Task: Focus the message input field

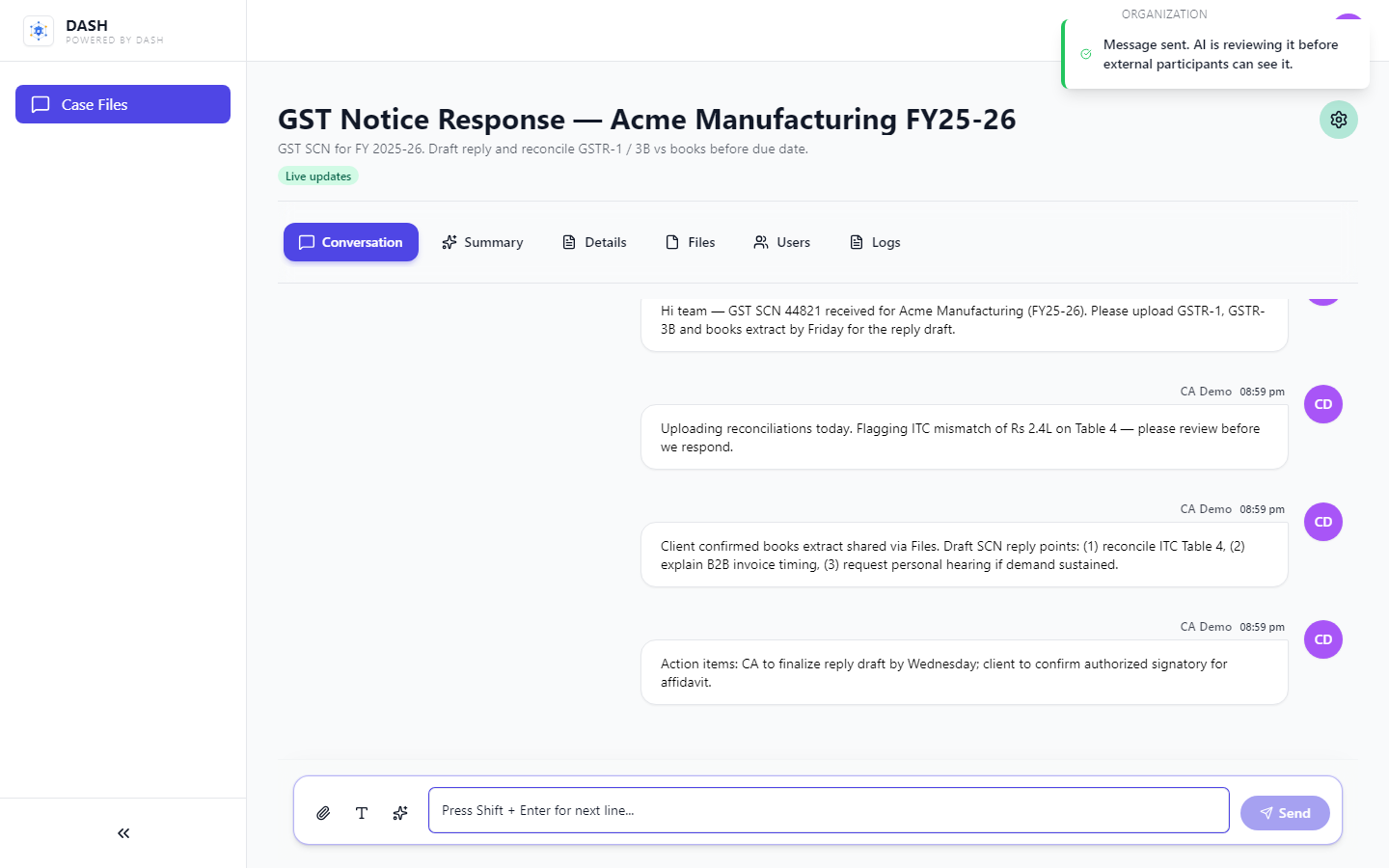Action: click(x=829, y=810)
